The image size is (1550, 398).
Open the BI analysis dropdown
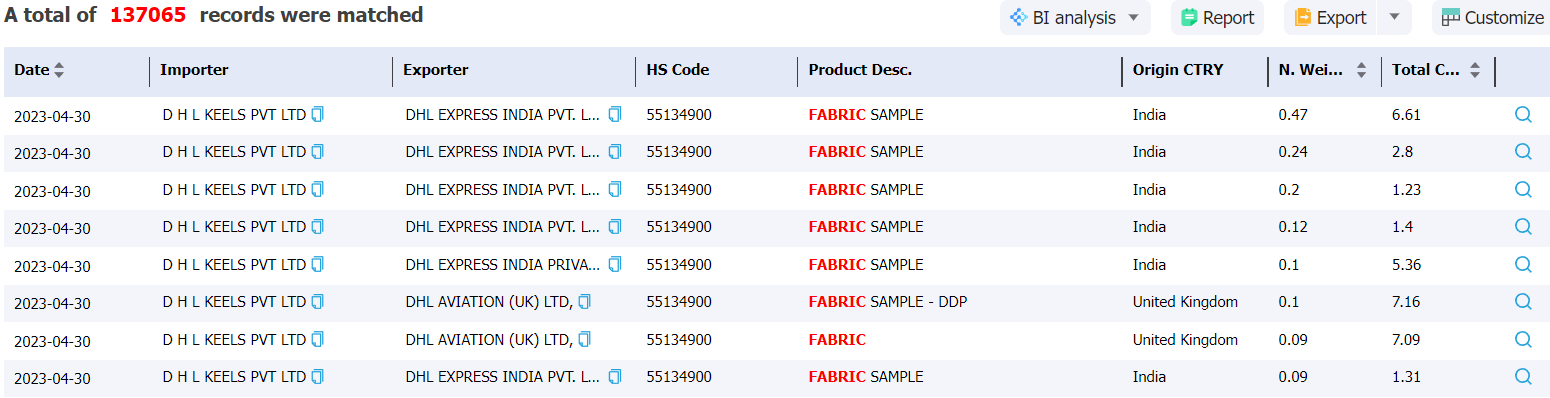coord(1075,17)
